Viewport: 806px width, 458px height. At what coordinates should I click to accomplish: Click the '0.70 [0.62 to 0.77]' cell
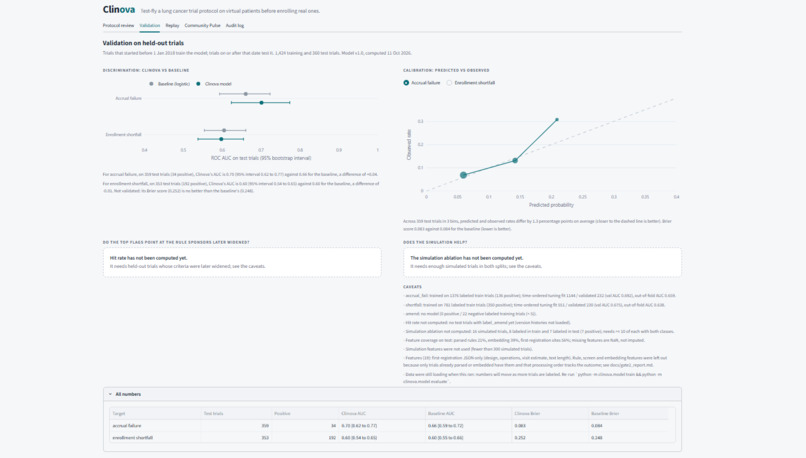coord(359,426)
